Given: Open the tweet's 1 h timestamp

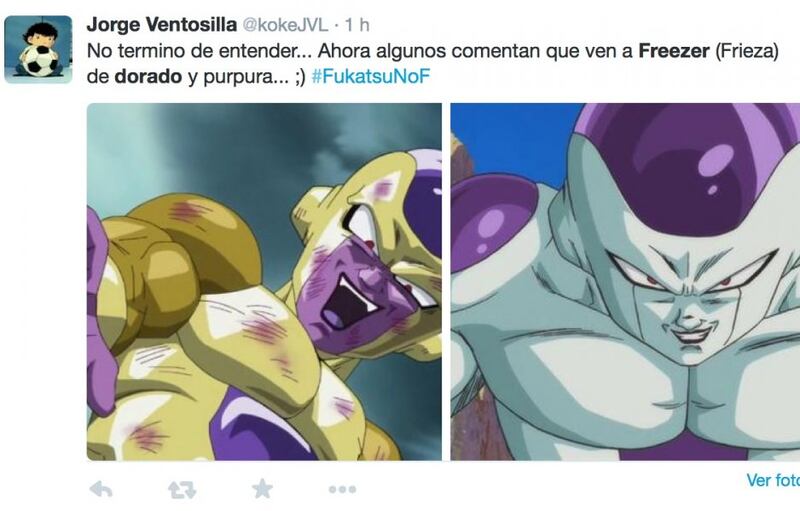Looking at the screenshot, I should click(357, 24).
